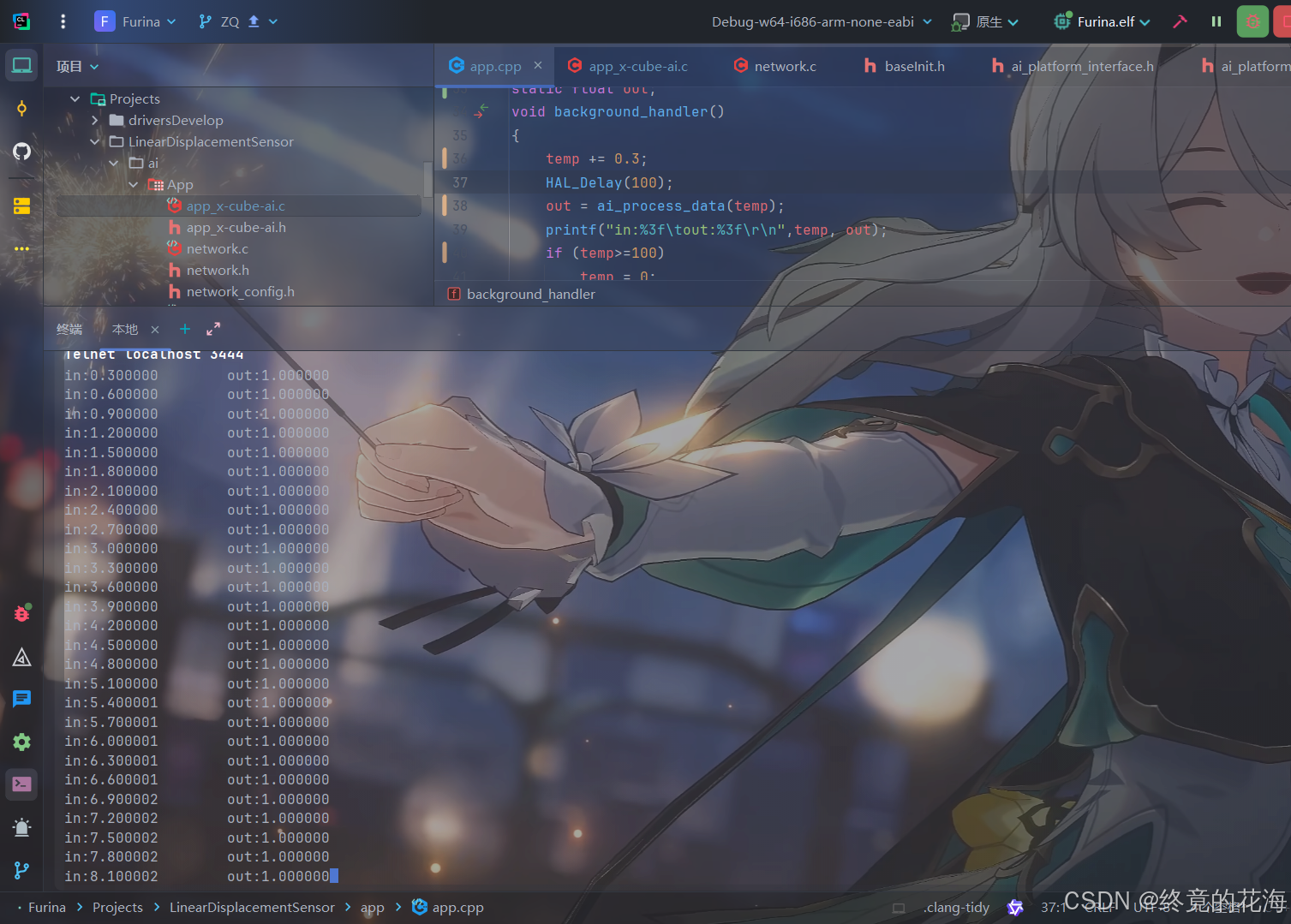Click the AI assistant icon in status bar
The width and height of the screenshot is (1291, 924).
click(1015, 908)
